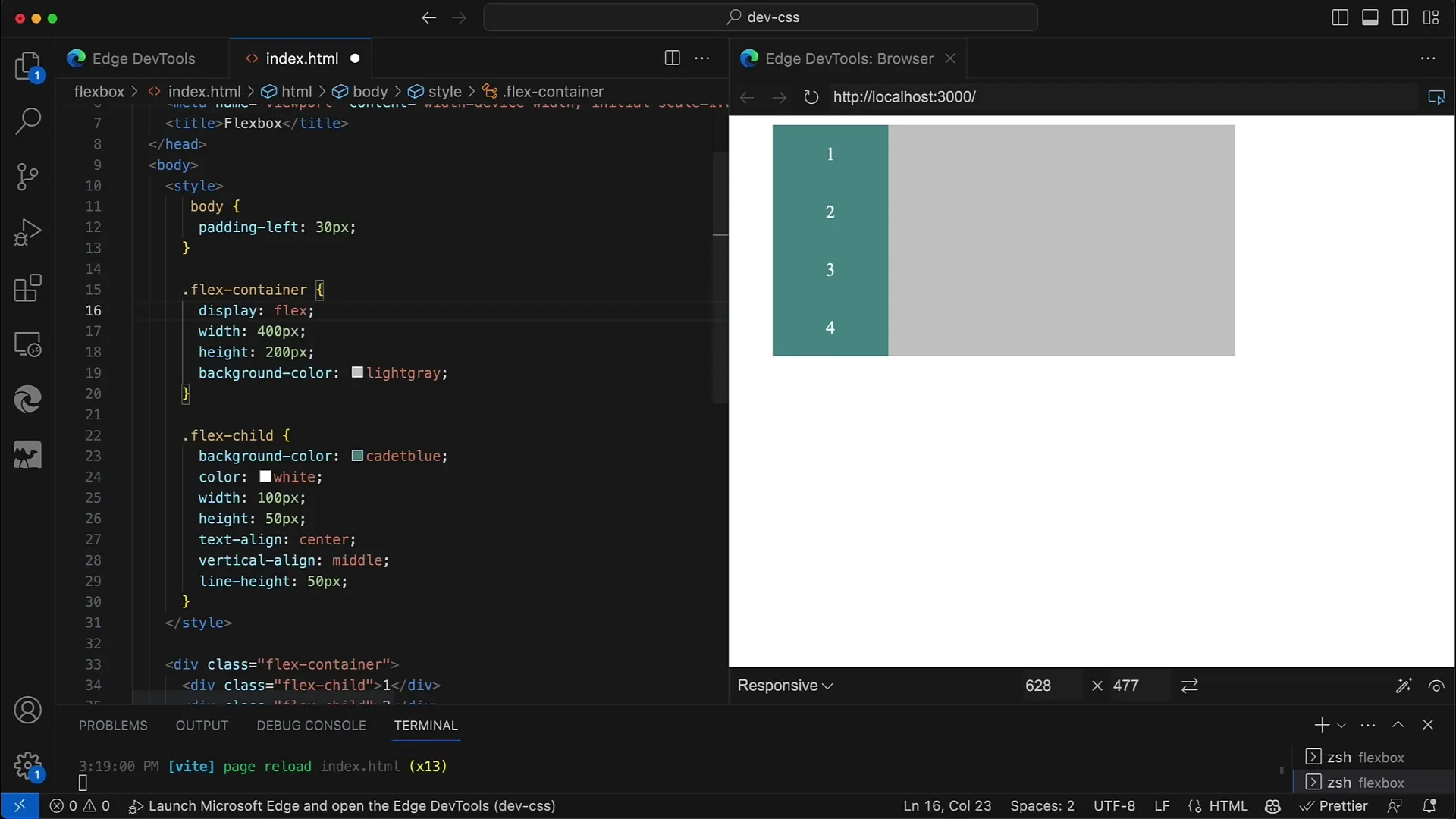
Task: Toggle the Secondary Side Bar layout
Action: (1401, 17)
